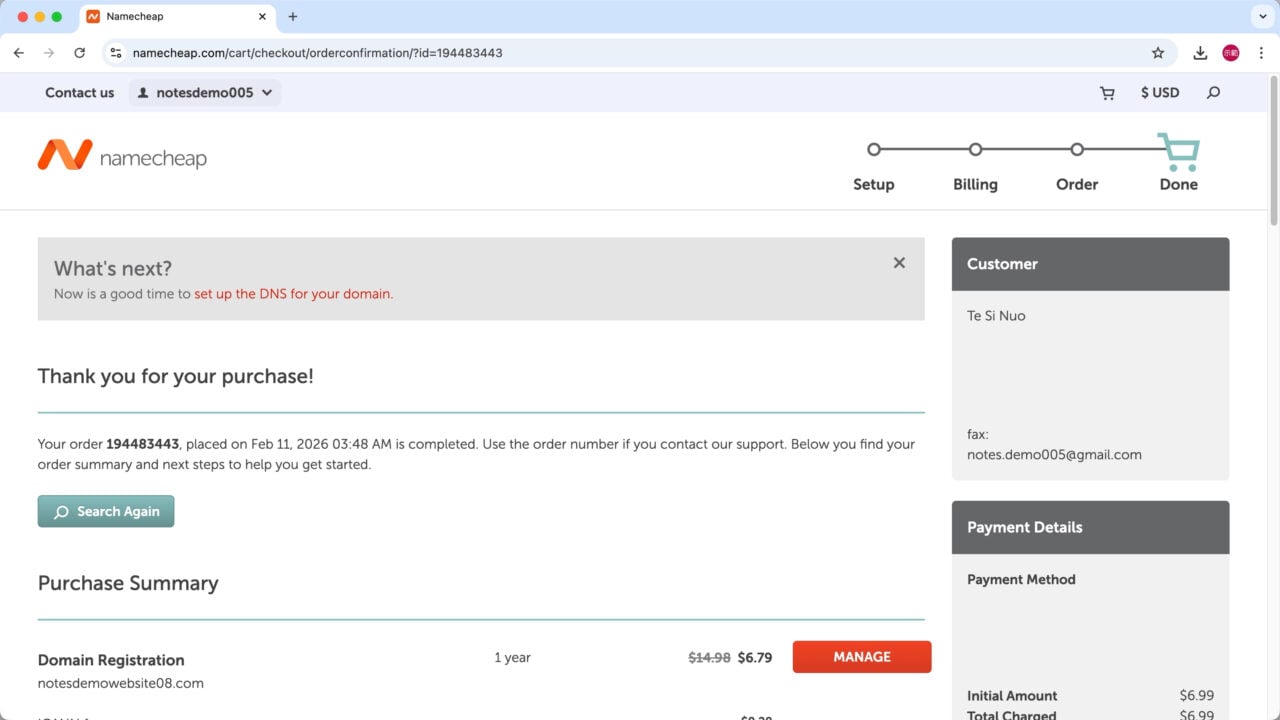Click the cart icon above the Done step
This screenshot has width=1280, height=720.
(1178, 148)
